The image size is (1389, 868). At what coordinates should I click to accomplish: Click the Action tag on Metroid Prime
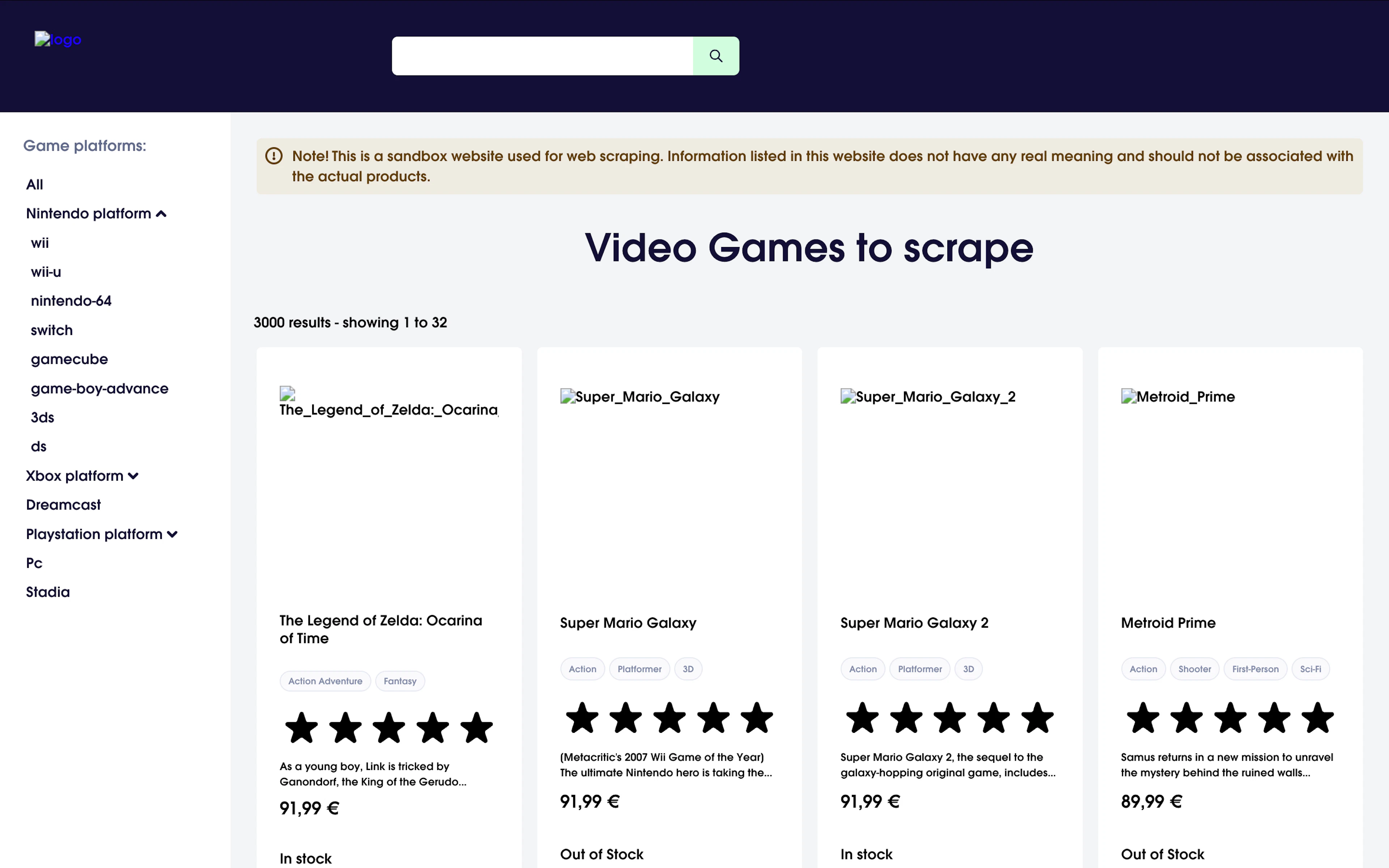click(1143, 669)
